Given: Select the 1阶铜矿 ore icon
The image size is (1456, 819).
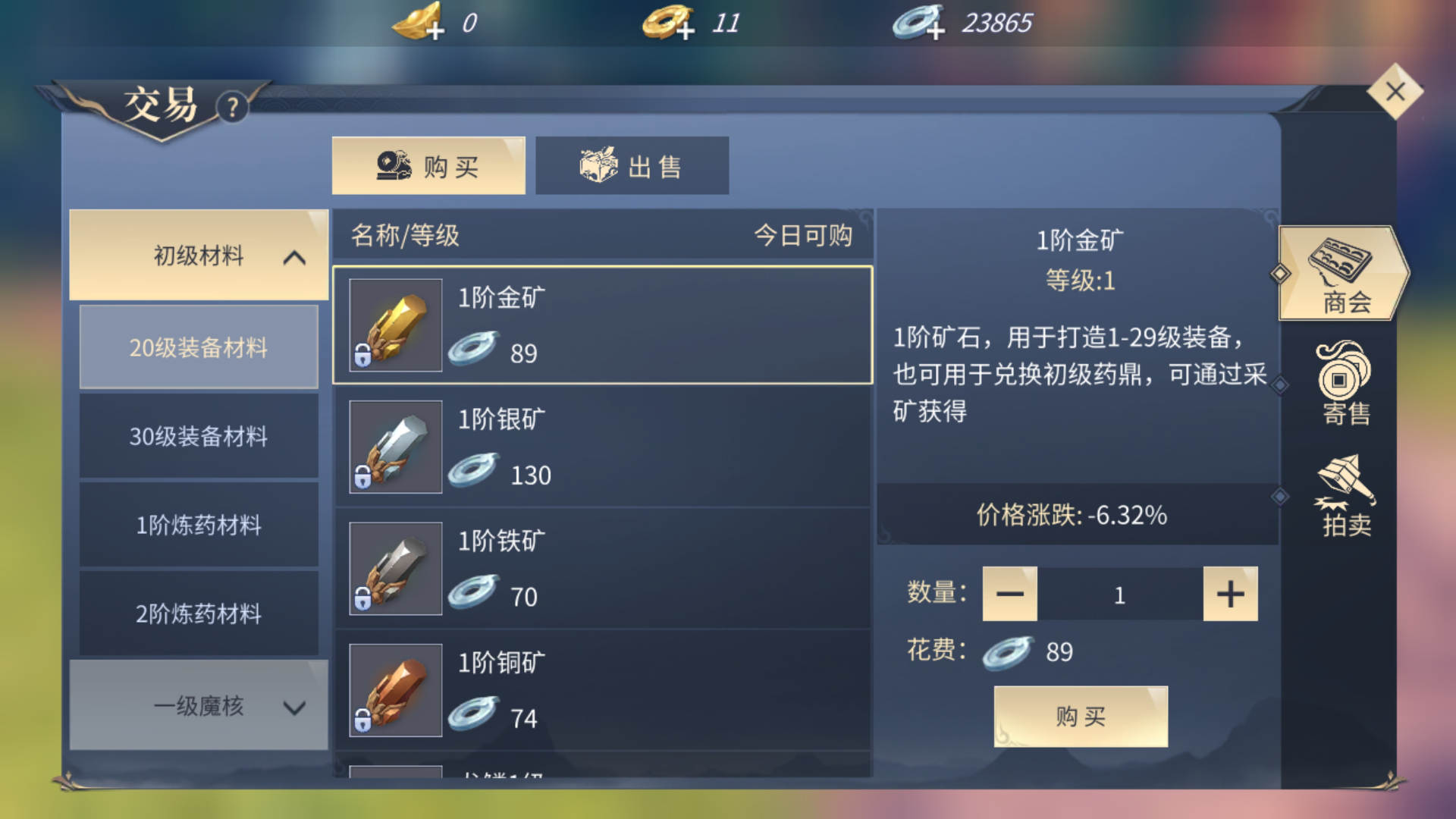Looking at the screenshot, I should point(395,690).
